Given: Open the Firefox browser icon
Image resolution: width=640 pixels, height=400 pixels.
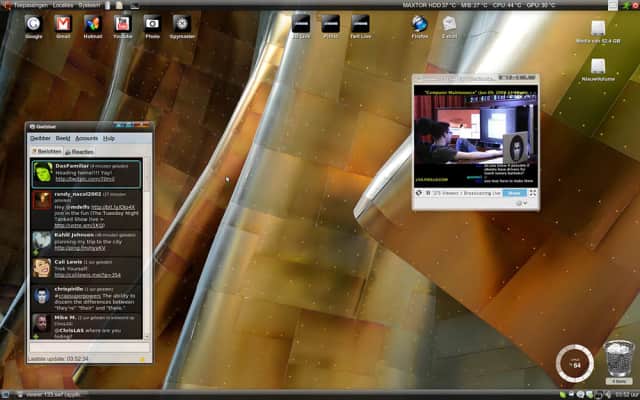Looking at the screenshot, I should (420, 23).
